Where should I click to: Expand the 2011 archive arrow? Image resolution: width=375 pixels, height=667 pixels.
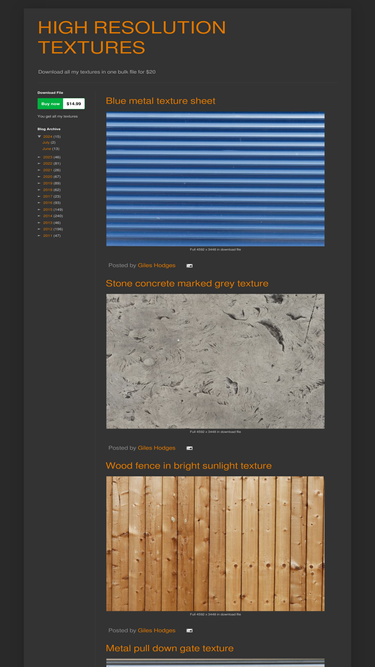click(x=40, y=236)
